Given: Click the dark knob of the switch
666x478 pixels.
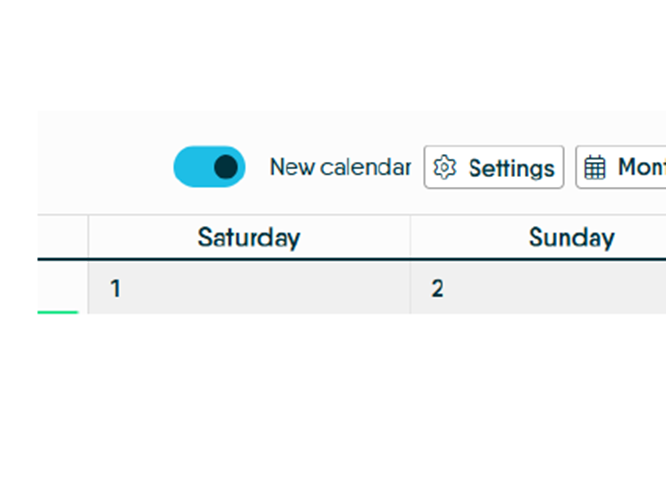Looking at the screenshot, I should coord(226,167).
